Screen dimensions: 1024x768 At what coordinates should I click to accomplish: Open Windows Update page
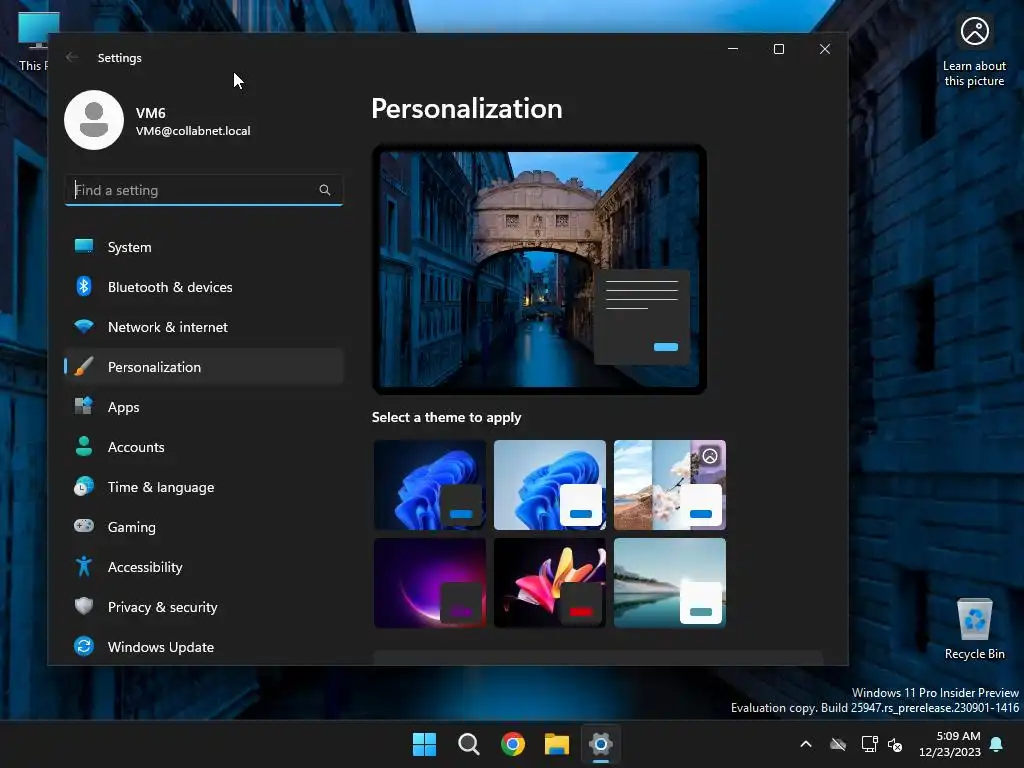pos(204,647)
